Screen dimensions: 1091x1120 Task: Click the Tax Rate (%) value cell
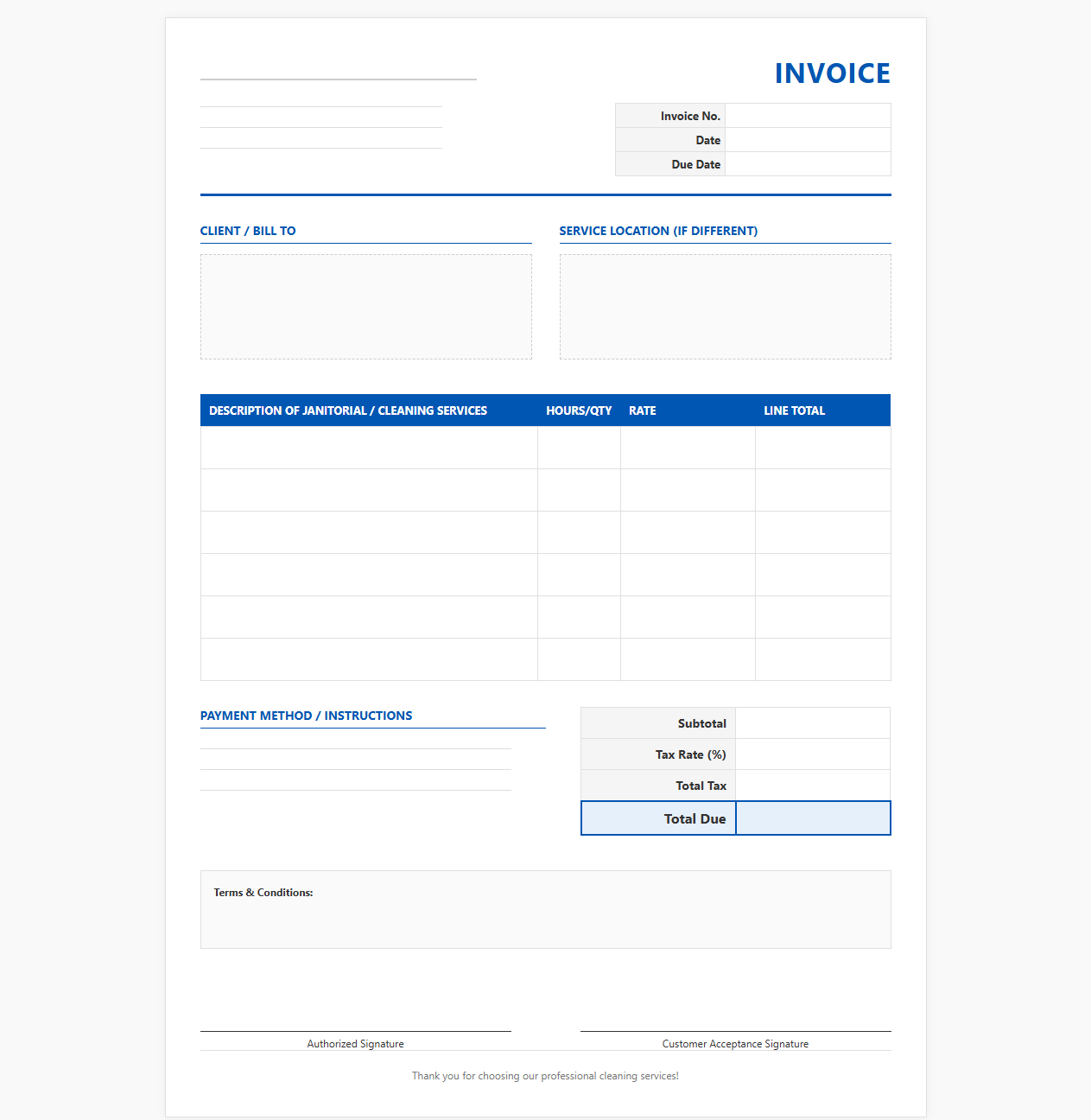pyautogui.click(x=813, y=754)
